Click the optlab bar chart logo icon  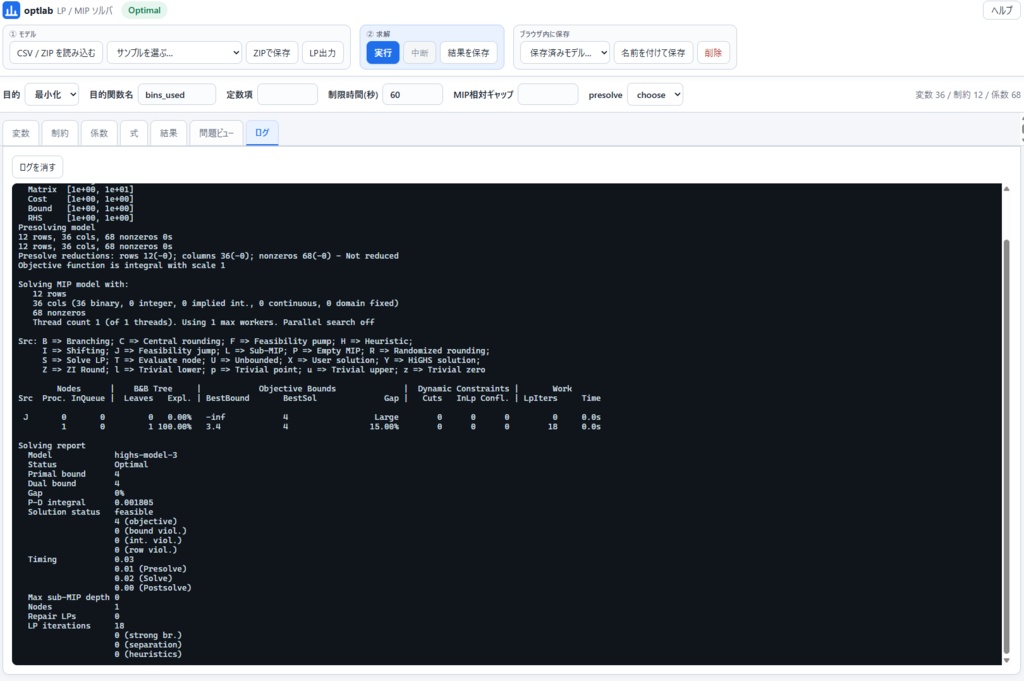11,10
